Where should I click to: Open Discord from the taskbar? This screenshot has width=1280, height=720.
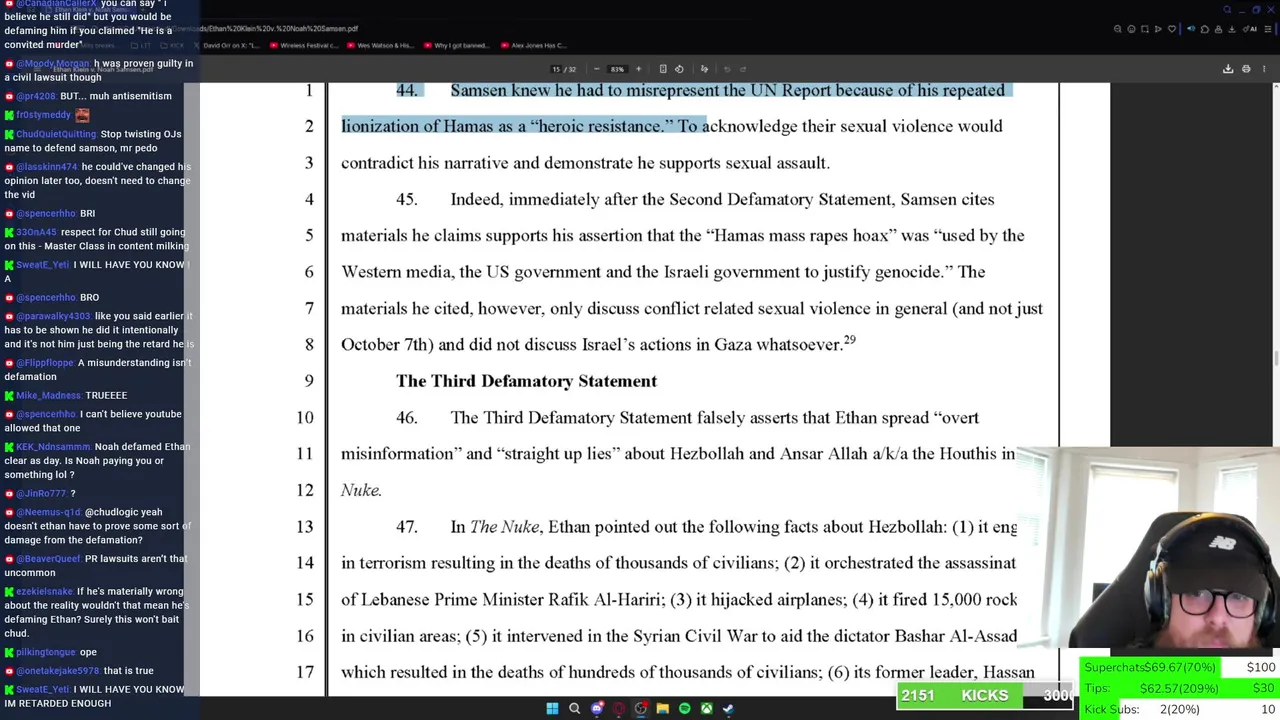[x=597, y=708]
